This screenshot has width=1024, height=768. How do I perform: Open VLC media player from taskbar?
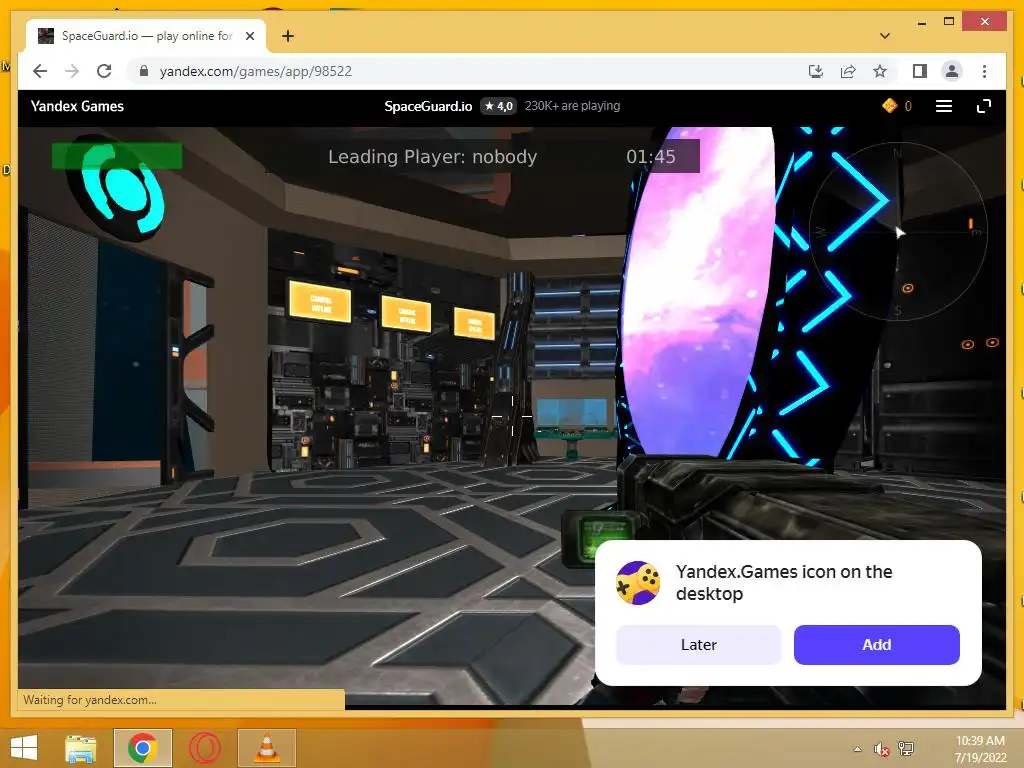266,748
